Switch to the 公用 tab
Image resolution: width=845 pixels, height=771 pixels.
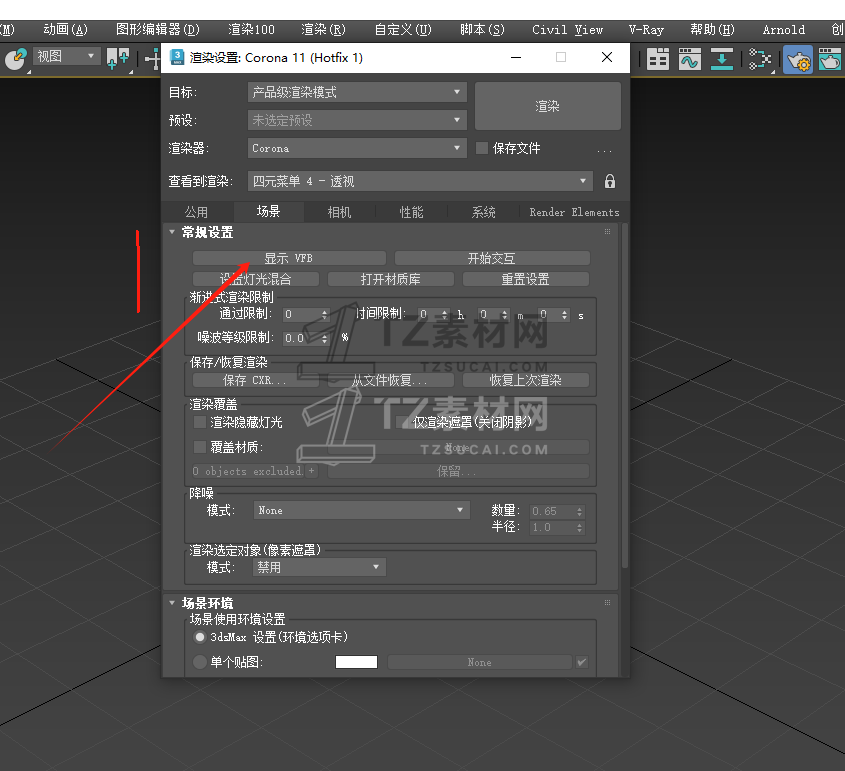pos(197,212)
